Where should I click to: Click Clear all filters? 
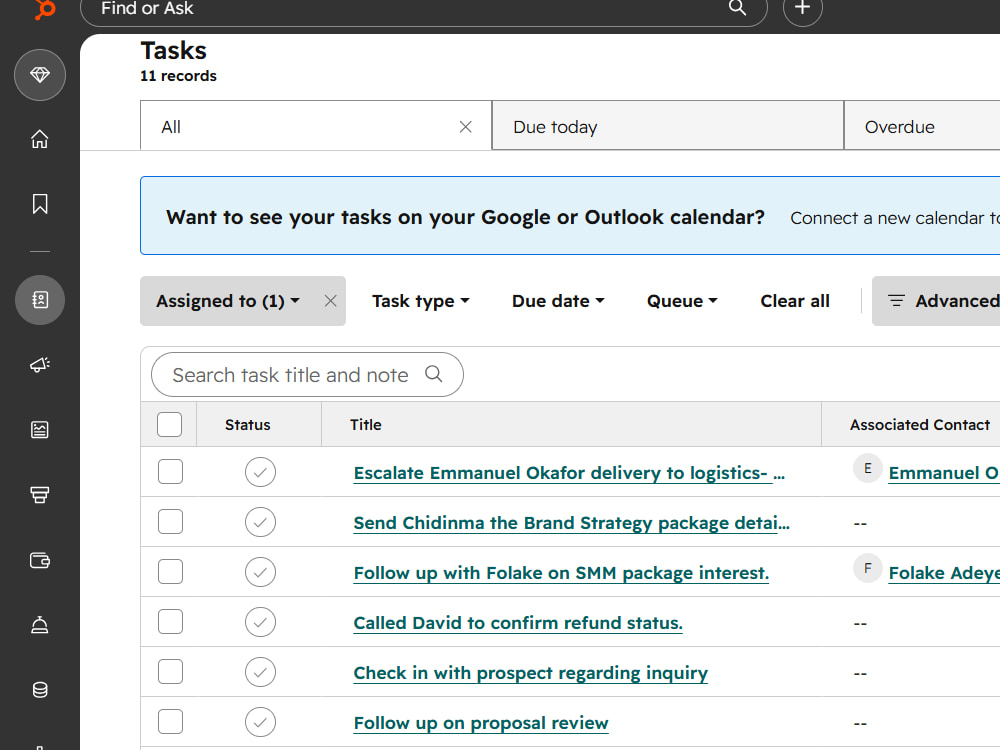pyautogui.click(x=795, y=301)
